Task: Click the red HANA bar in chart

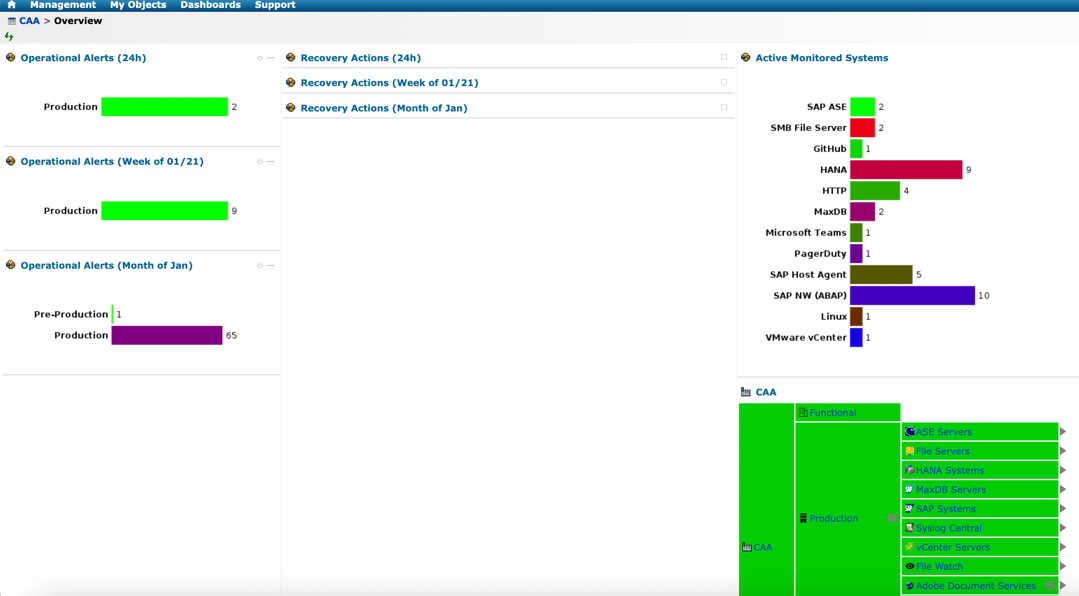Action: pyautogui.click(x=906, y=169)
